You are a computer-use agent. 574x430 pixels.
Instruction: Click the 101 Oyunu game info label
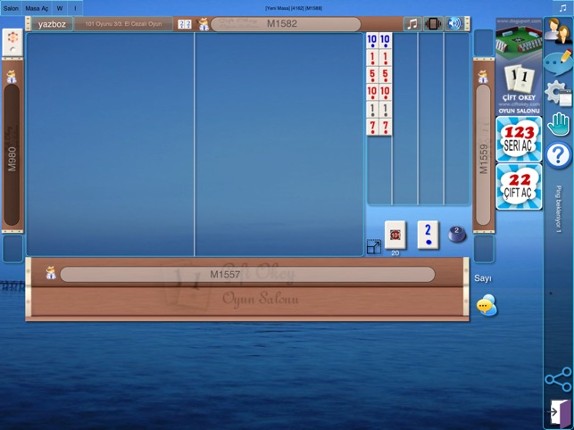(x=123, y=24)
